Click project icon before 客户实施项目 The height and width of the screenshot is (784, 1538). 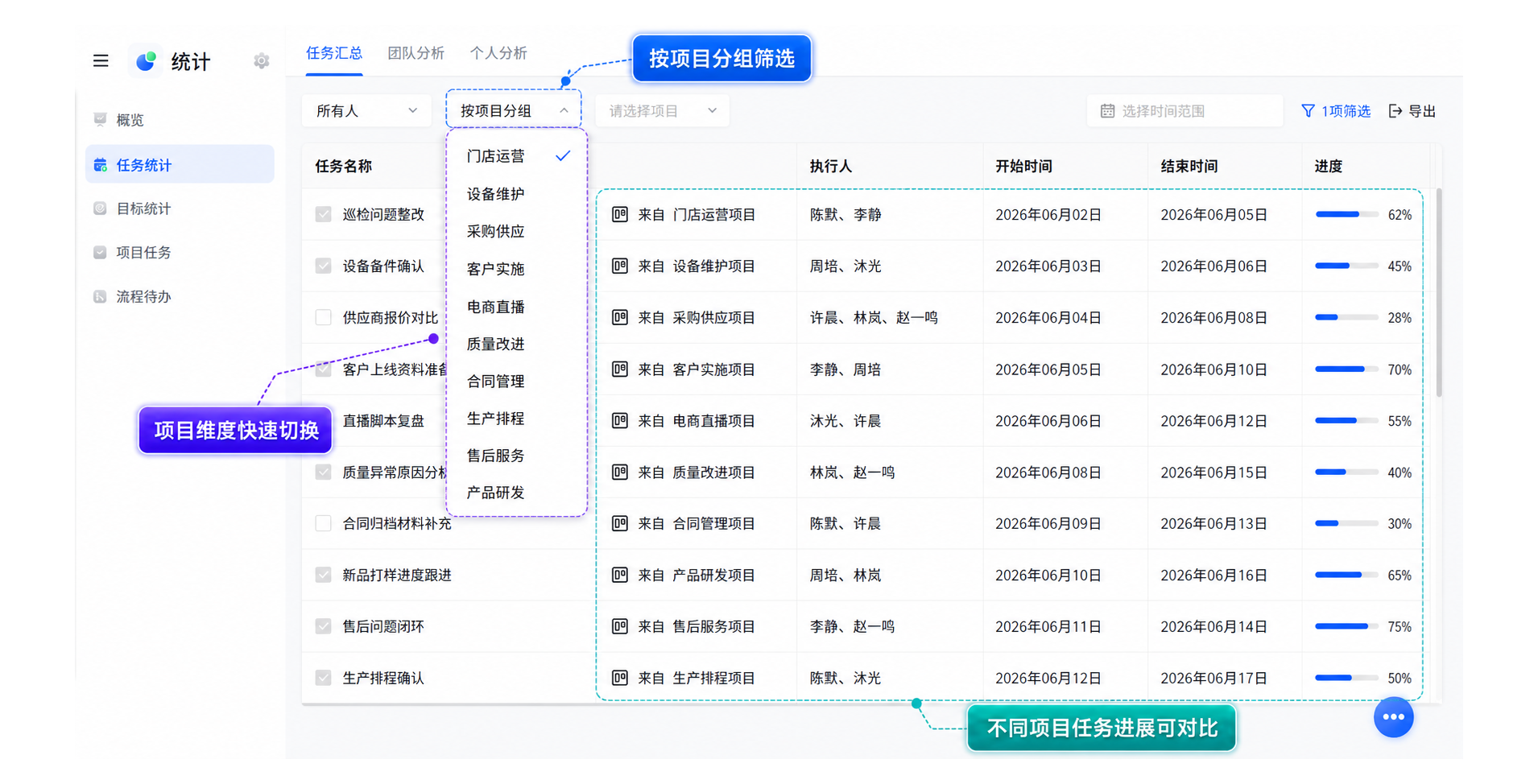click(619, 369)
